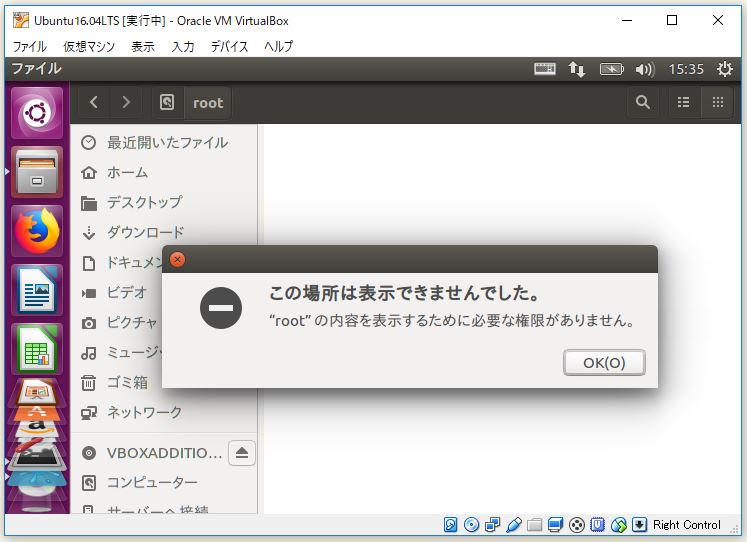Open the battery indicator in top panel

[x=611, y=69]
